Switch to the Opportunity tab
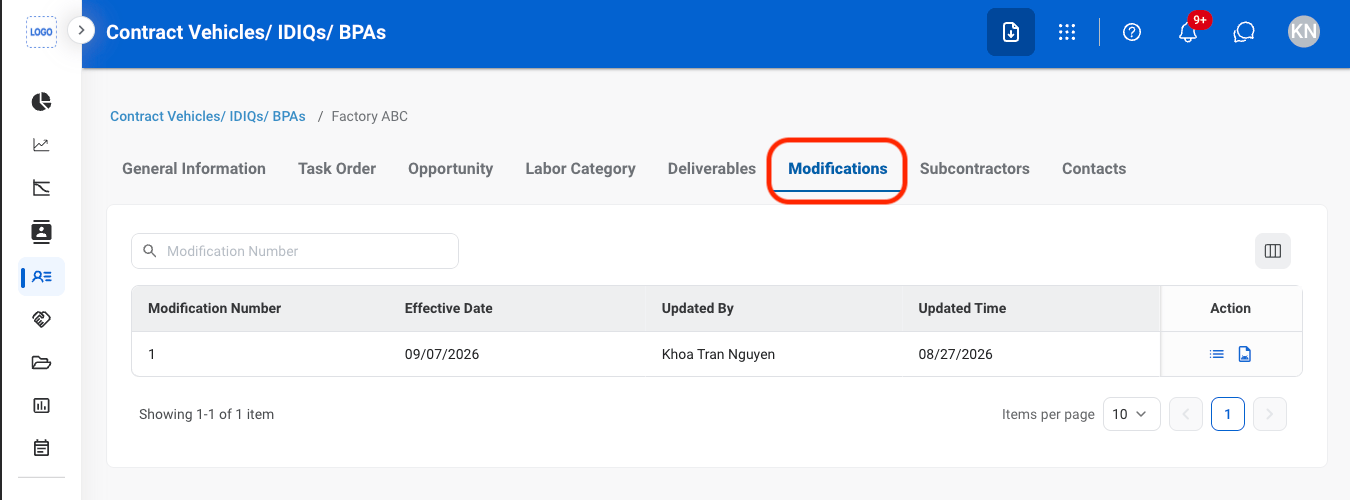Screen dimensions: 1350x500 (450, 169)
